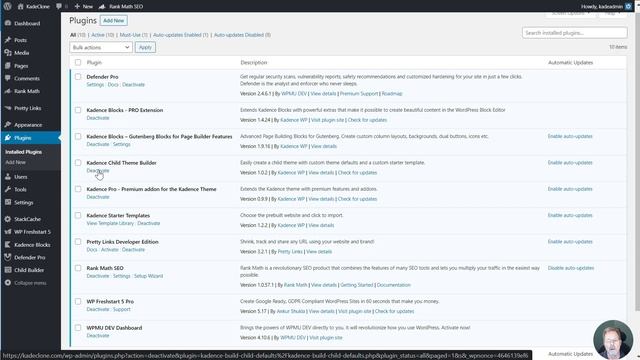This screenshot has width=640, height=360.
Task: Filter plugins by Active
Action: pos(98,35)
